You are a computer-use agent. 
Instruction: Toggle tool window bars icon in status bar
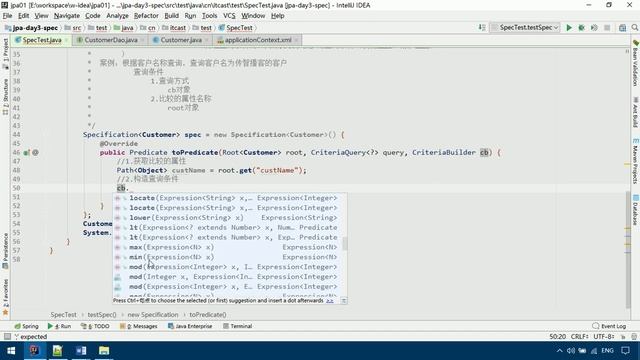click(x=7, y=337)
